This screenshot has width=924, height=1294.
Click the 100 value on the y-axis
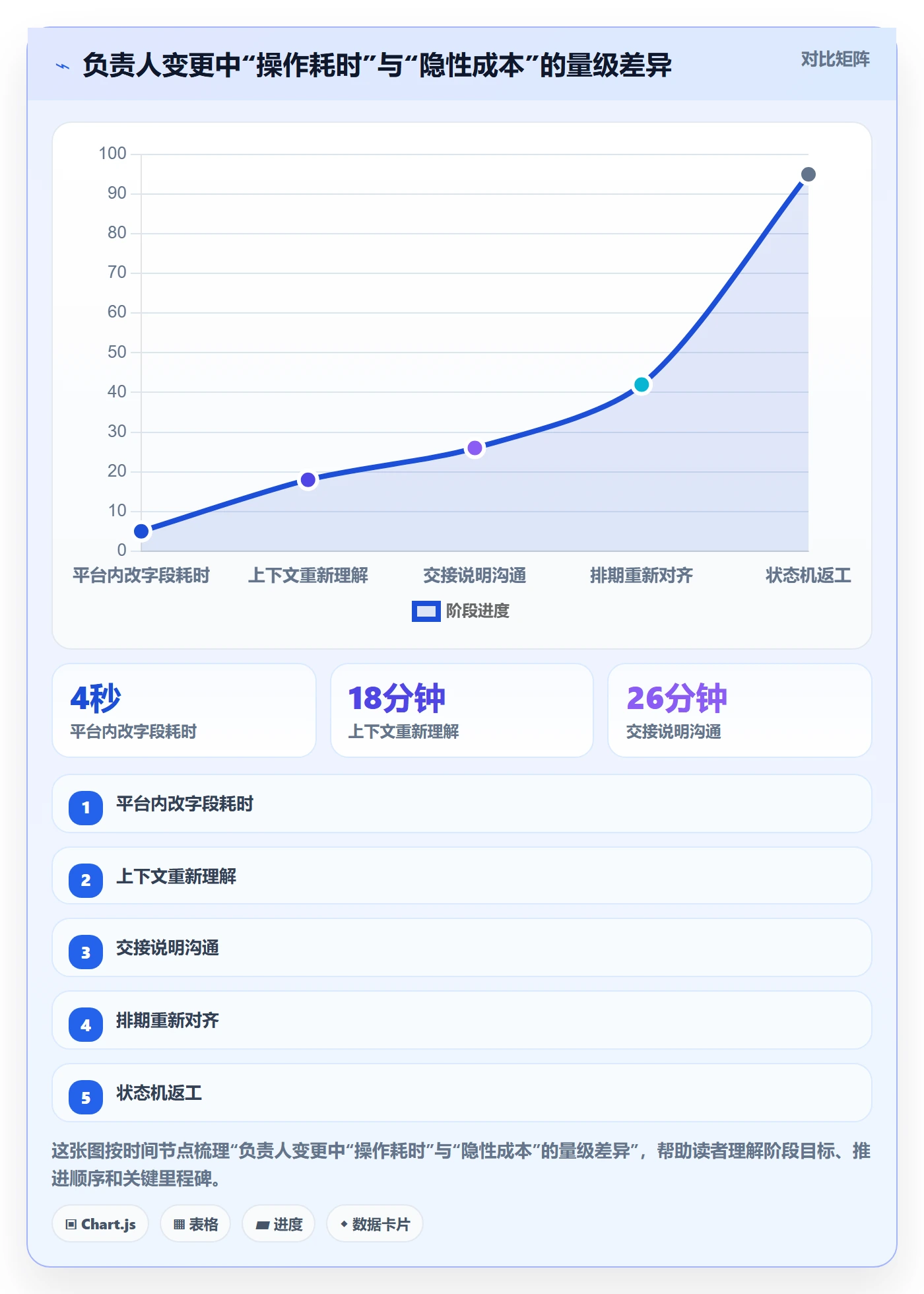click(x=112, y=154)
